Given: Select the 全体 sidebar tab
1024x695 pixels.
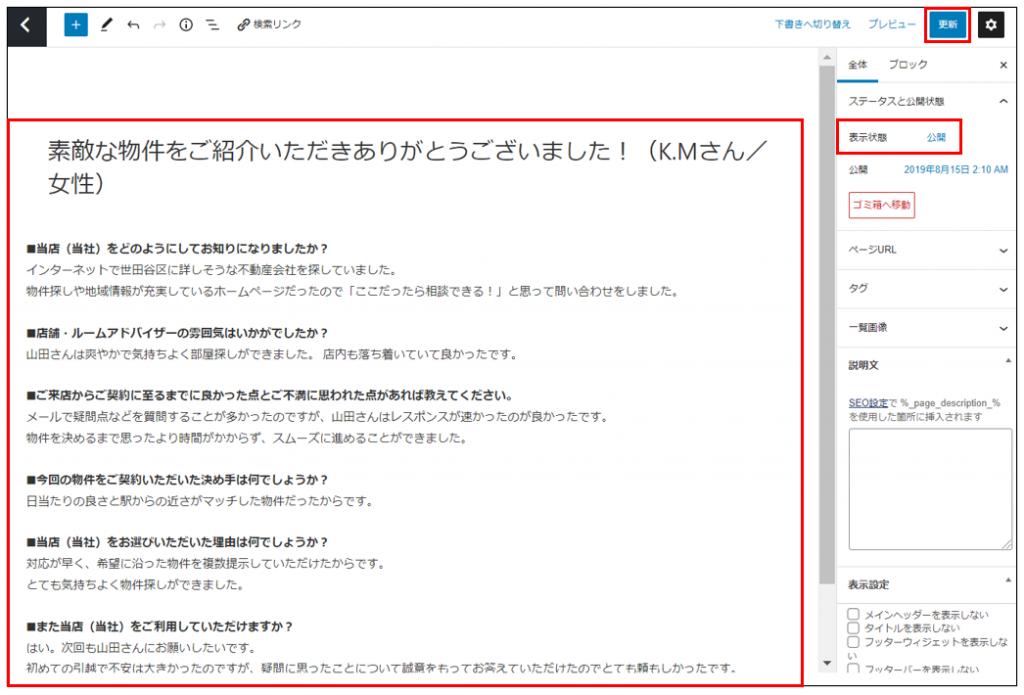Looking at the screenshot, I should (858, 65).
